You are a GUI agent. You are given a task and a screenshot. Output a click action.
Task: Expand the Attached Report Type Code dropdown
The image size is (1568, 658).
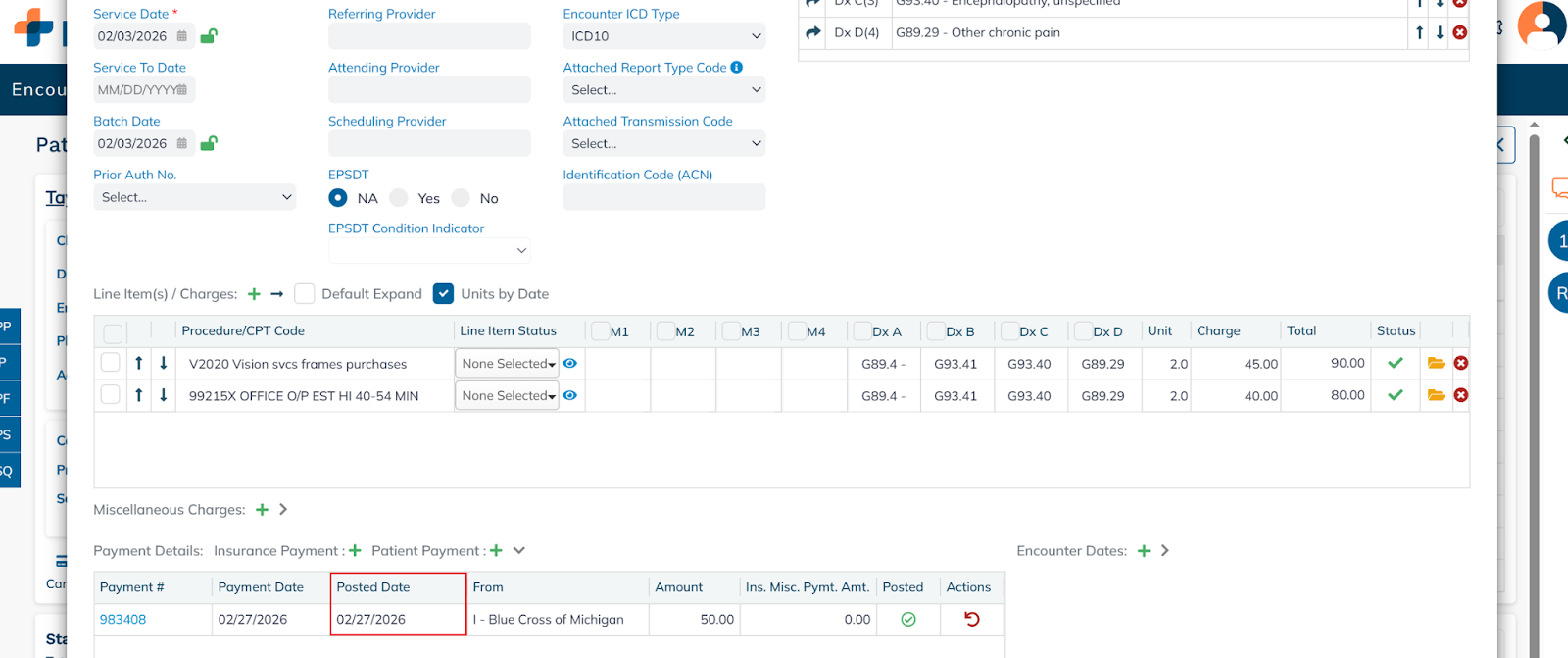click(x=663, y=90)
